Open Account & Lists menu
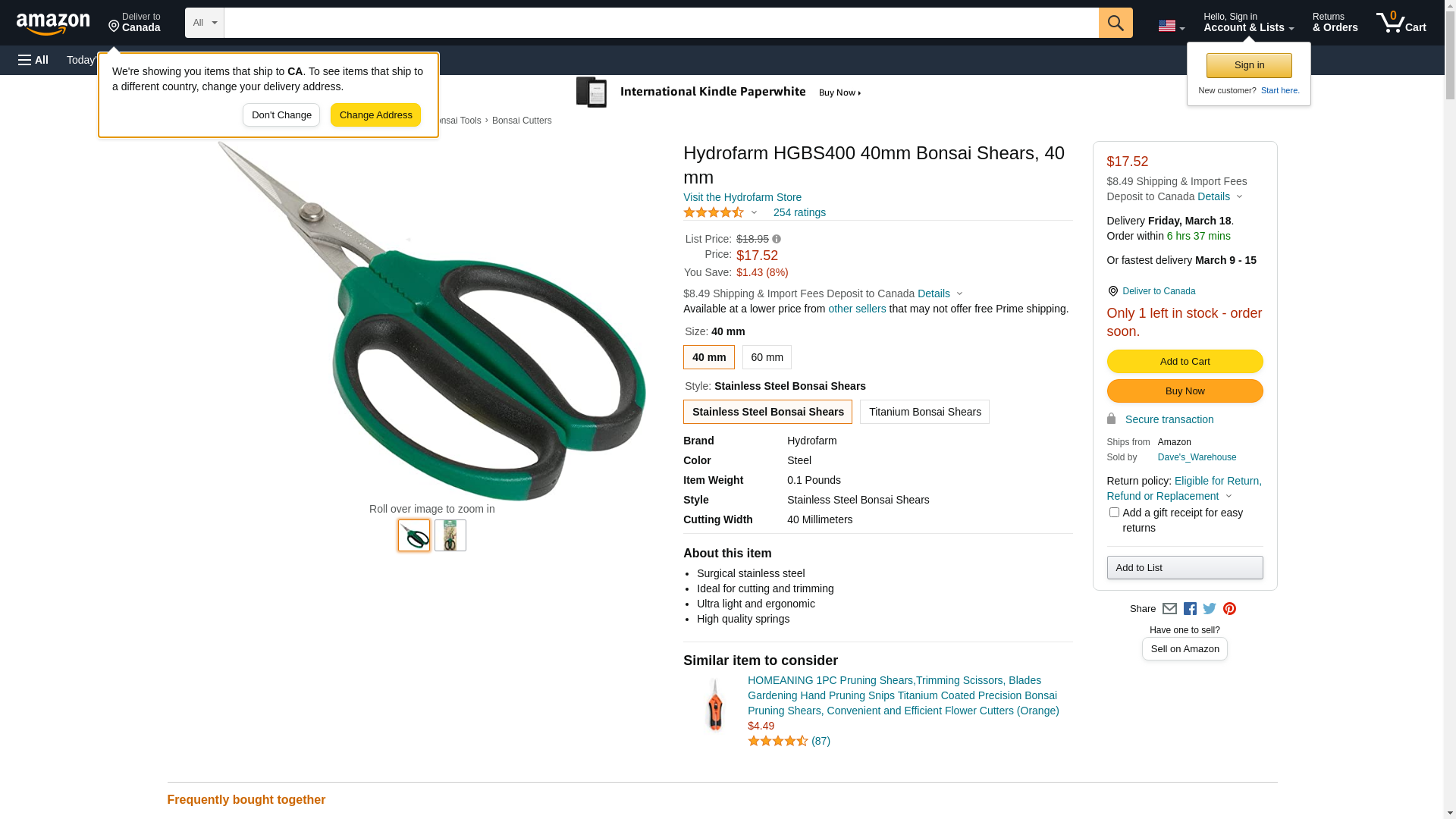1456x819 pixels. coord(1248,23)
